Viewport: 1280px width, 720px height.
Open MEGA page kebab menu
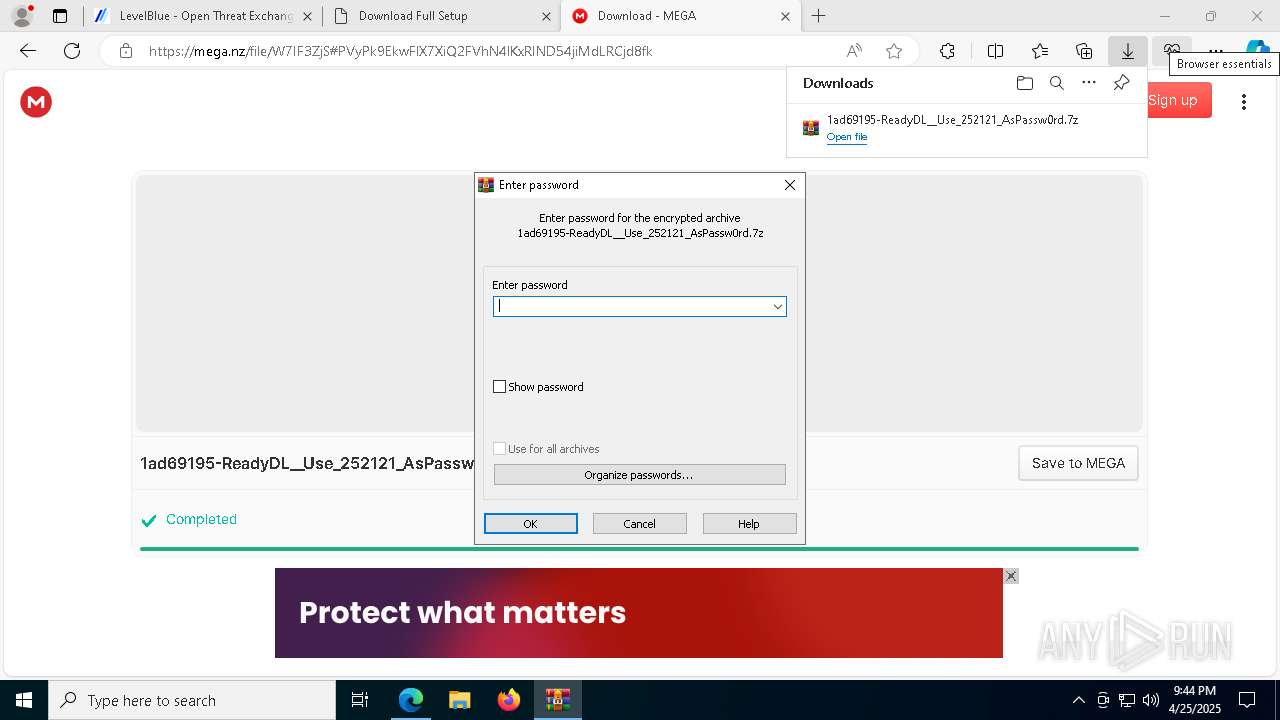point(1244,101)
